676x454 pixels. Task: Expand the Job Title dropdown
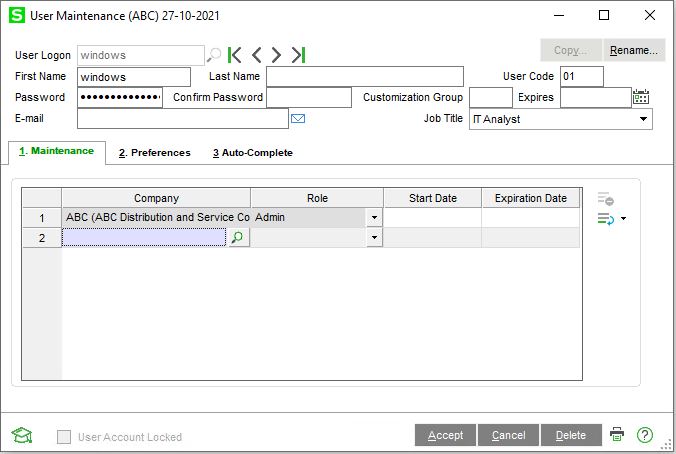tap(643, 119)
